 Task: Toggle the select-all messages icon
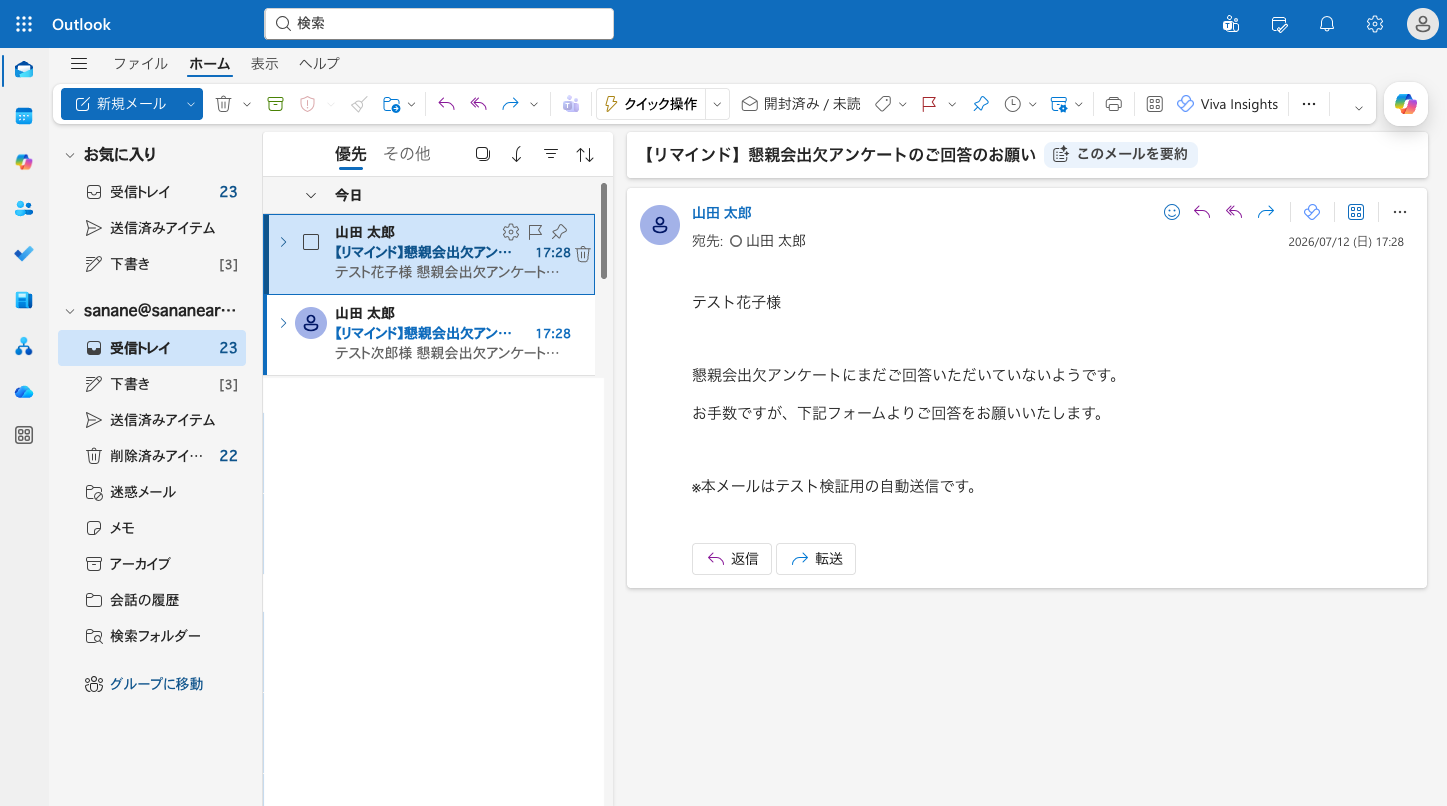point(483,154)
